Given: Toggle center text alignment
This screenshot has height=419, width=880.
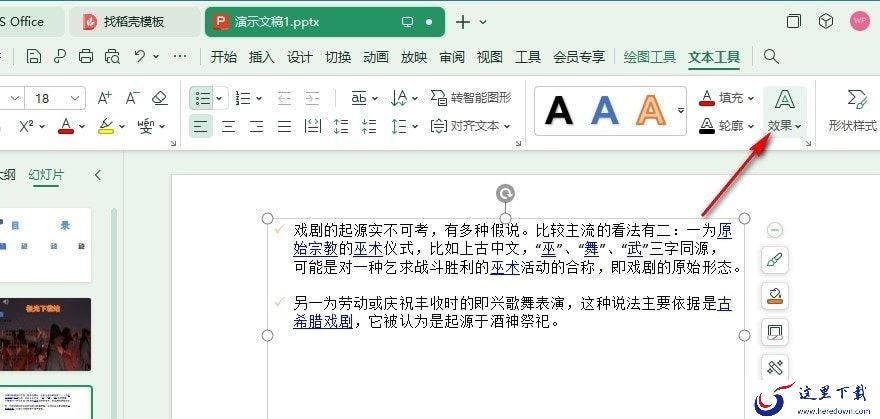Looking at the screenshot, I should [228, 126].
